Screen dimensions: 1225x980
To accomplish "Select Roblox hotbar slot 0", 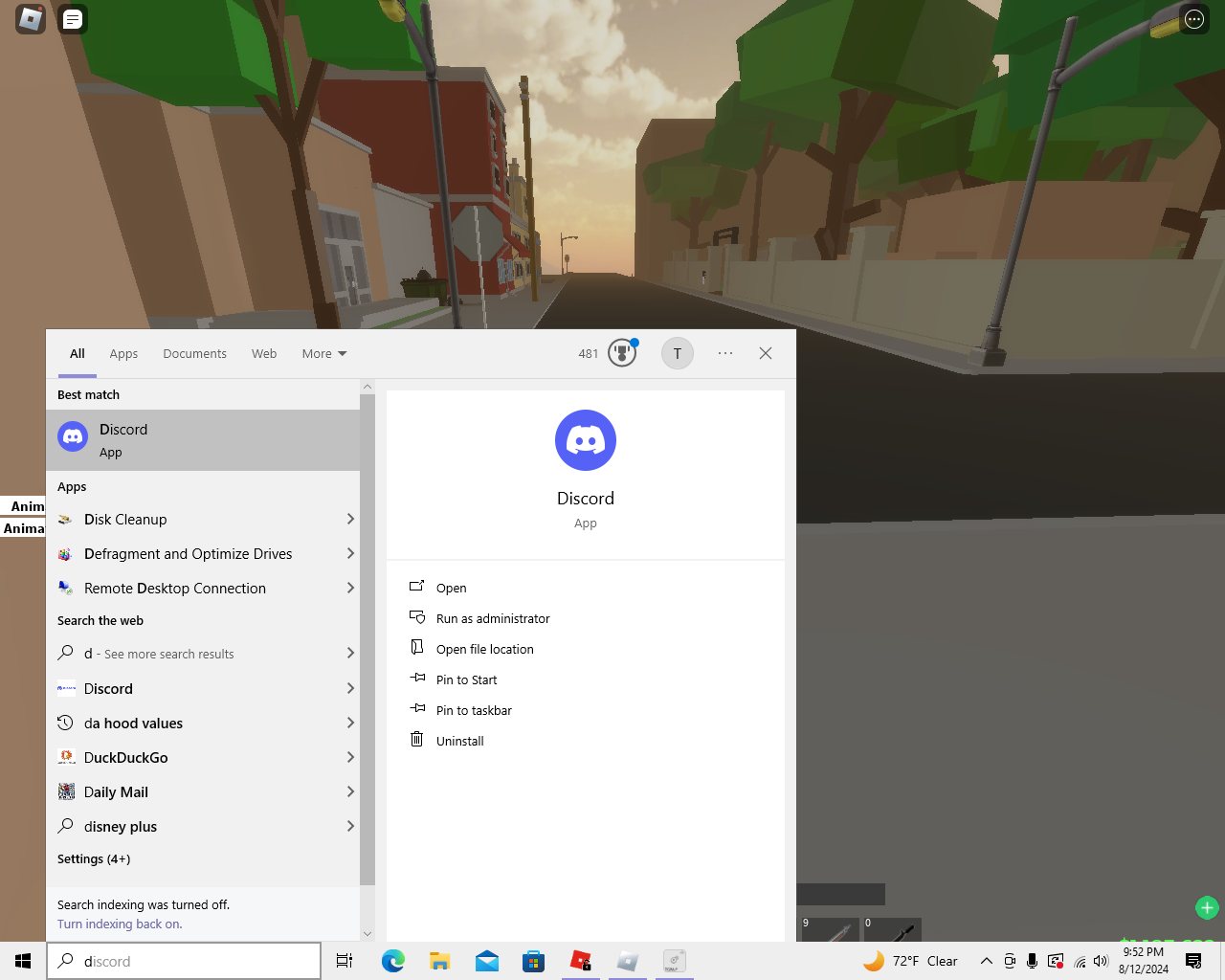I will coord(892,929).
